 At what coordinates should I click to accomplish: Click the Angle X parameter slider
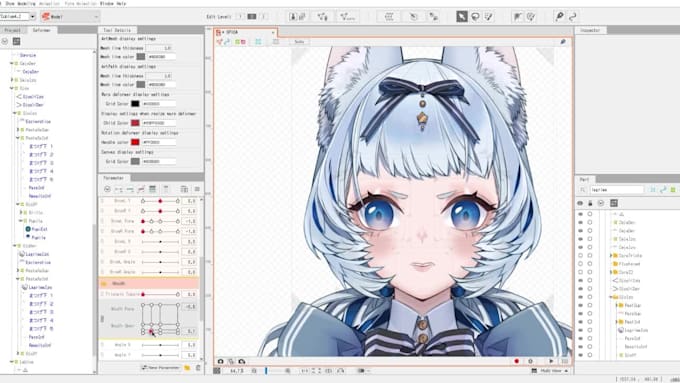click(x=160, y=345)
